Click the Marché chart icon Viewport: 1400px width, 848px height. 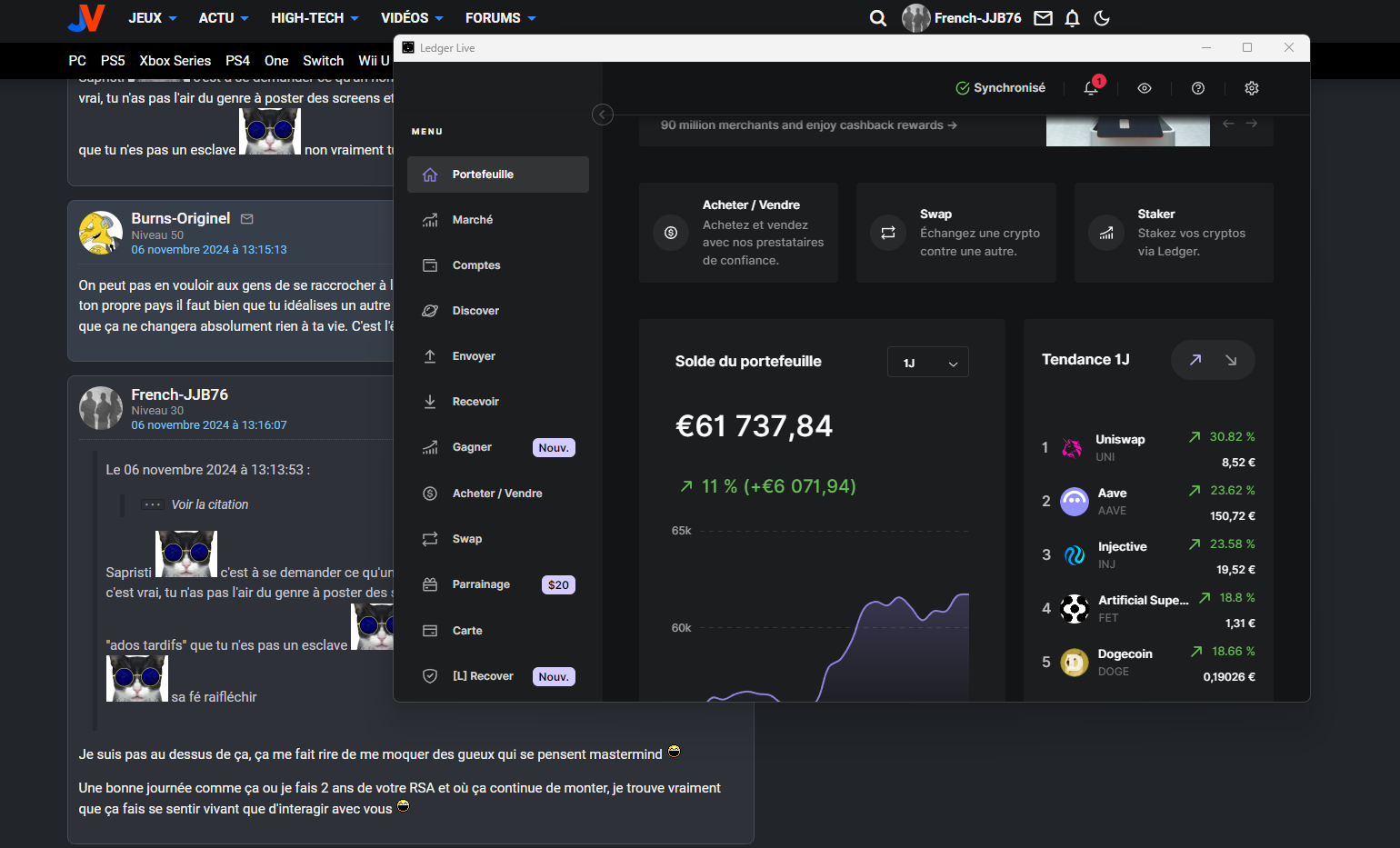click(x=430, y=220)
